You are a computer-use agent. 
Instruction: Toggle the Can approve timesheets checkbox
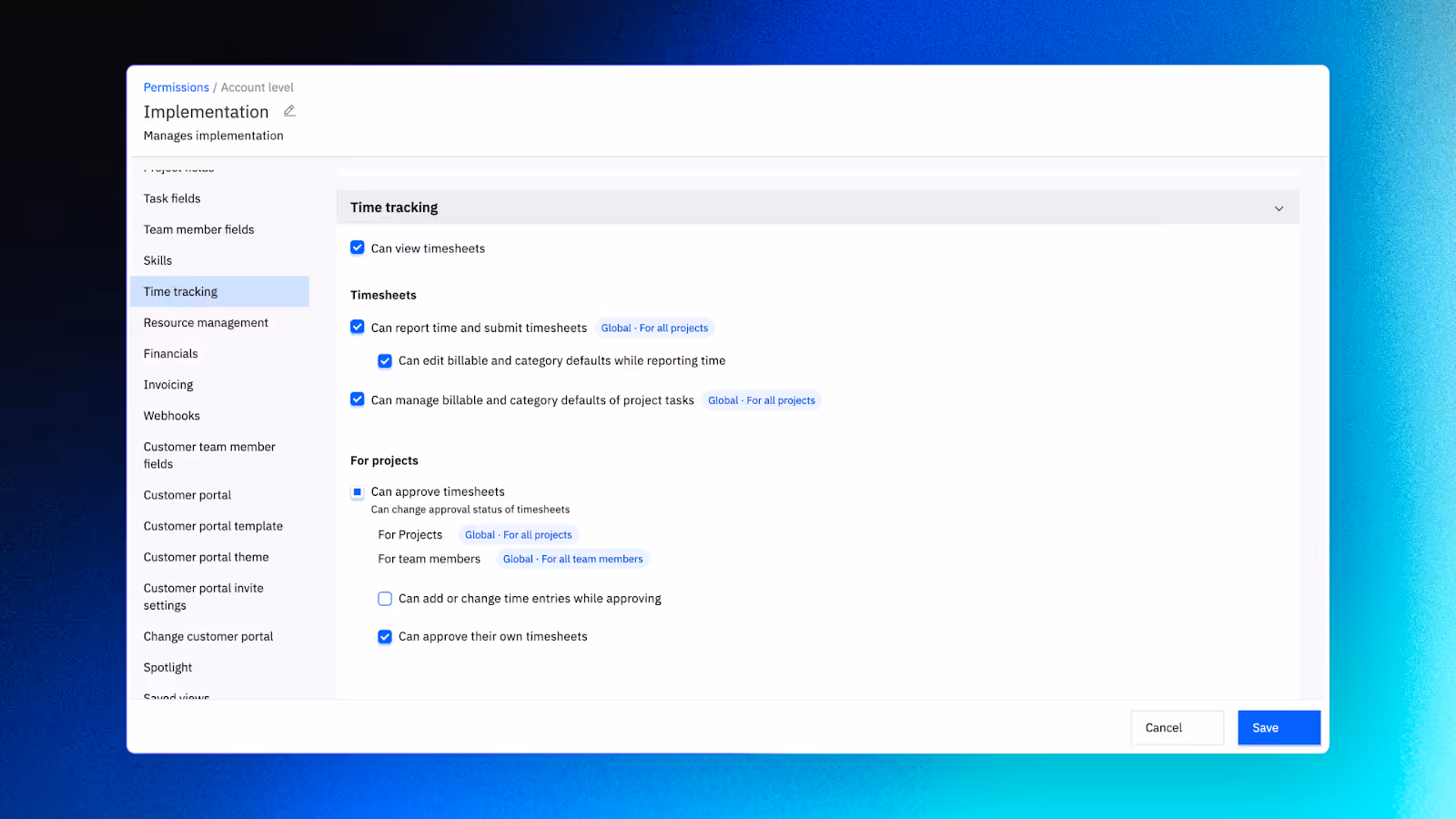click(x=358, y=492)
